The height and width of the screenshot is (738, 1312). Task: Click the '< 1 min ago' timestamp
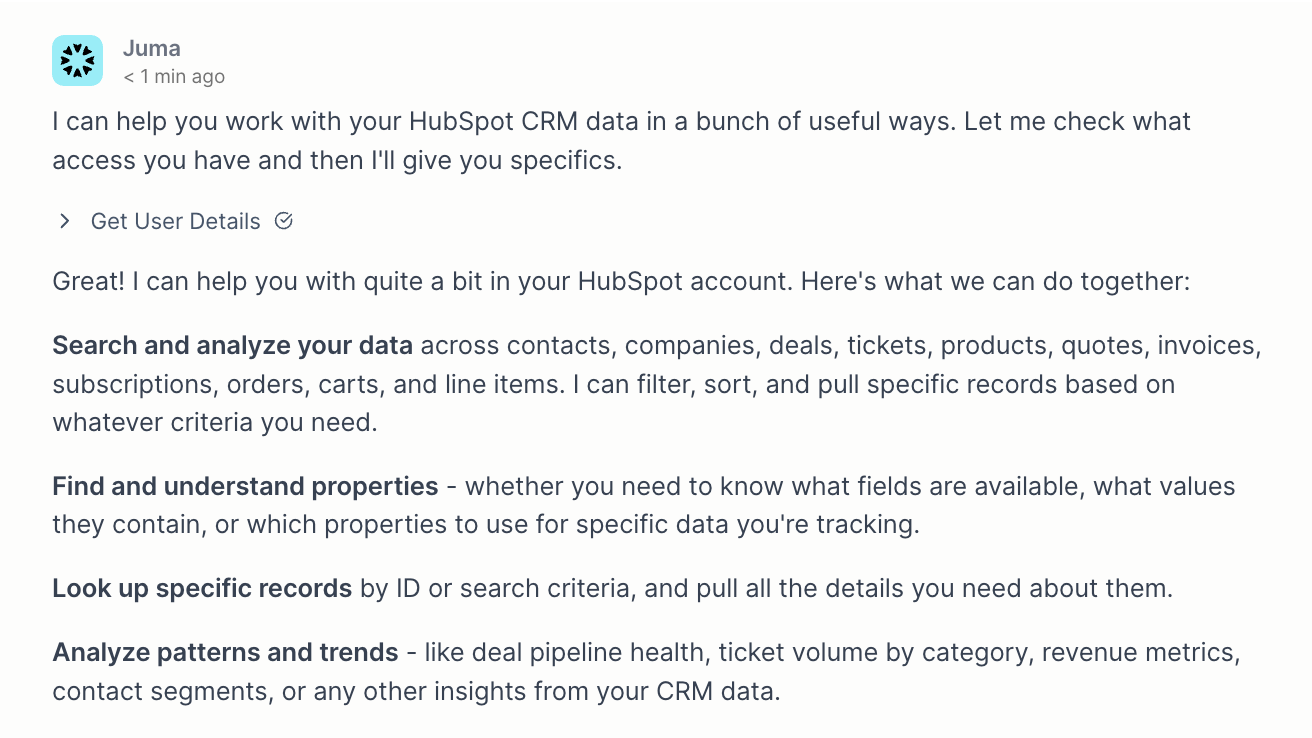click(x=174, y=76)
